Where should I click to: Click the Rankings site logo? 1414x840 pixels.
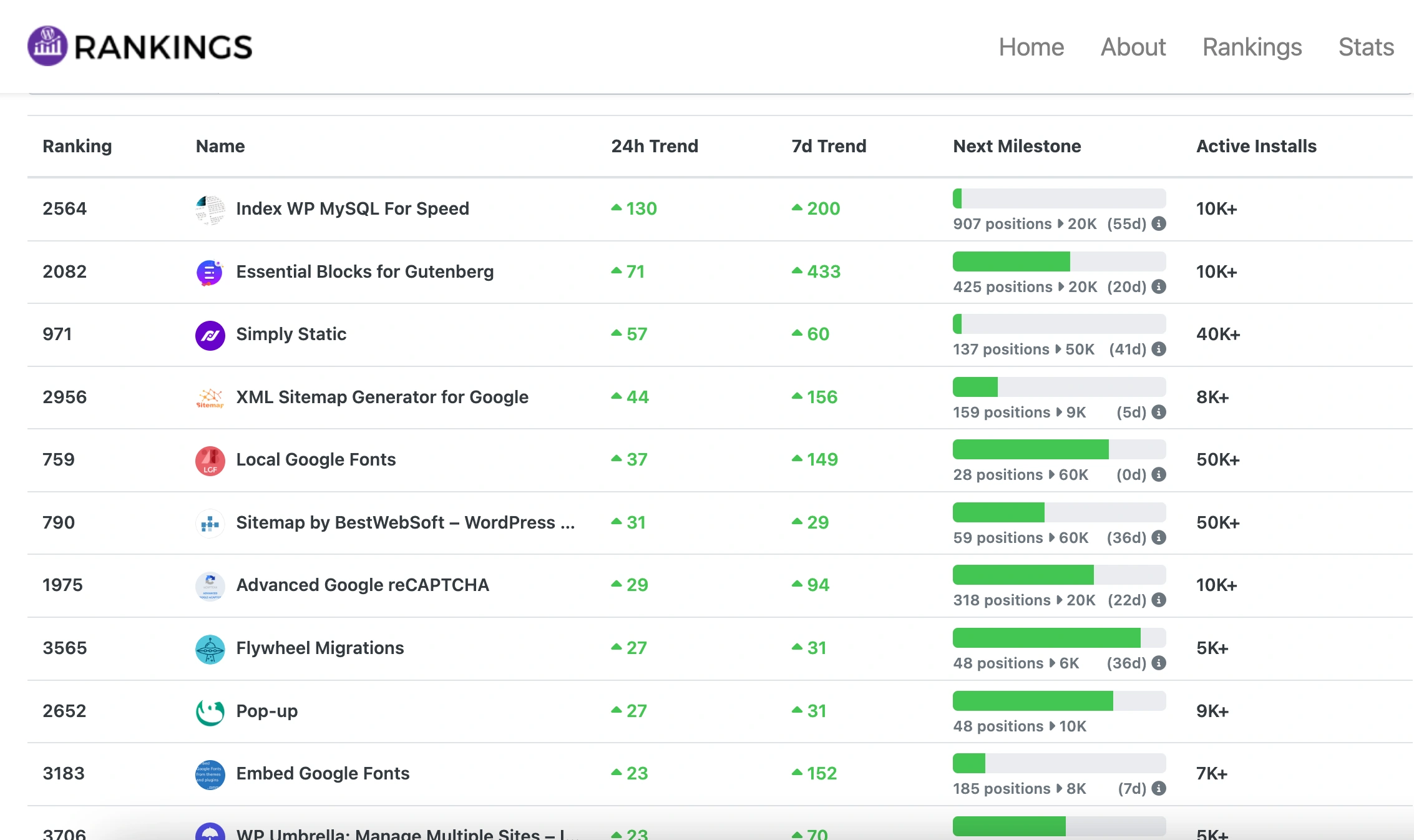click(x=140, y=47)
